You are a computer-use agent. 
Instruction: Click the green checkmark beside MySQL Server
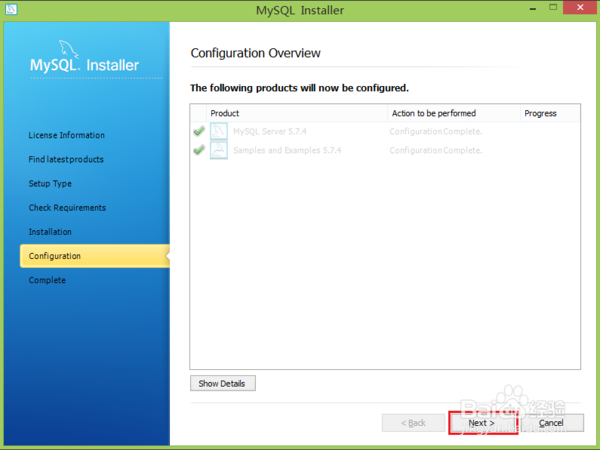pyautogui.click(x=199, y=131)
